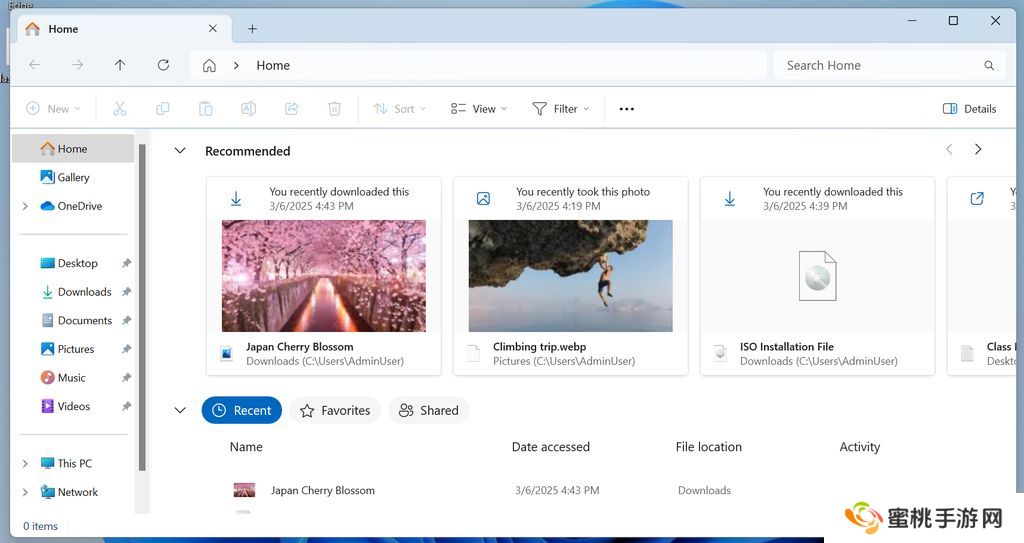Click the new tab plus button

tap(252, 29)
